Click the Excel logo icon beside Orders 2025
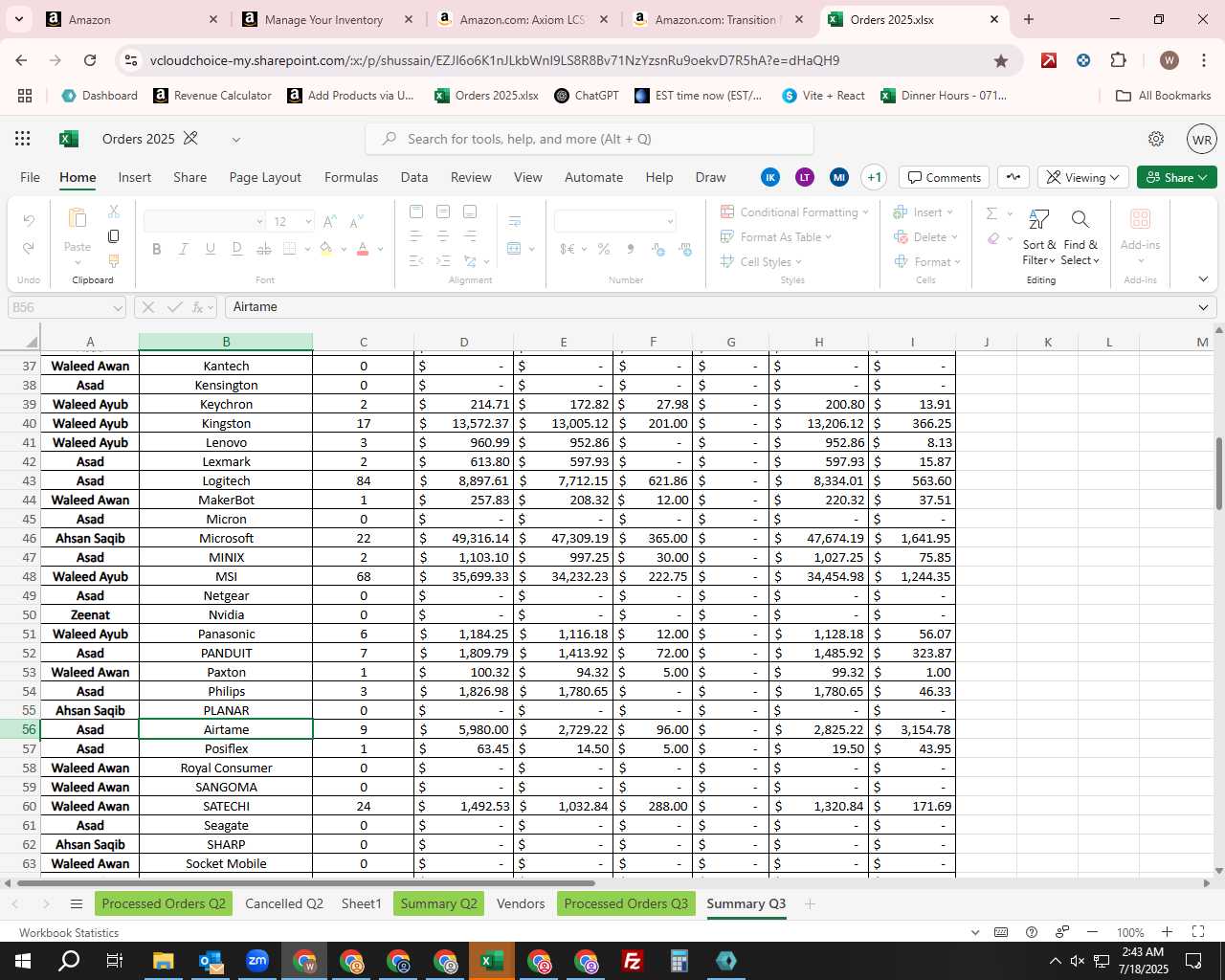Image resolution: width=1225 pixels, height=980 pixels. click(69, 139)
